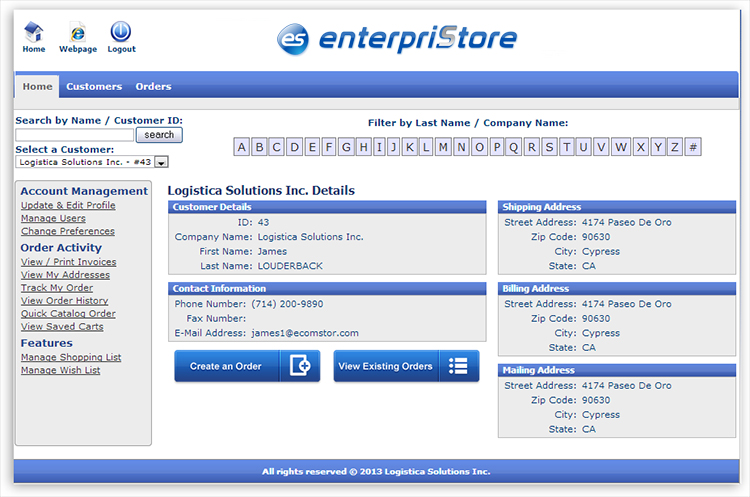Filter last names by letter T
The width and height of the screenshot is (750, 497).
567,147
